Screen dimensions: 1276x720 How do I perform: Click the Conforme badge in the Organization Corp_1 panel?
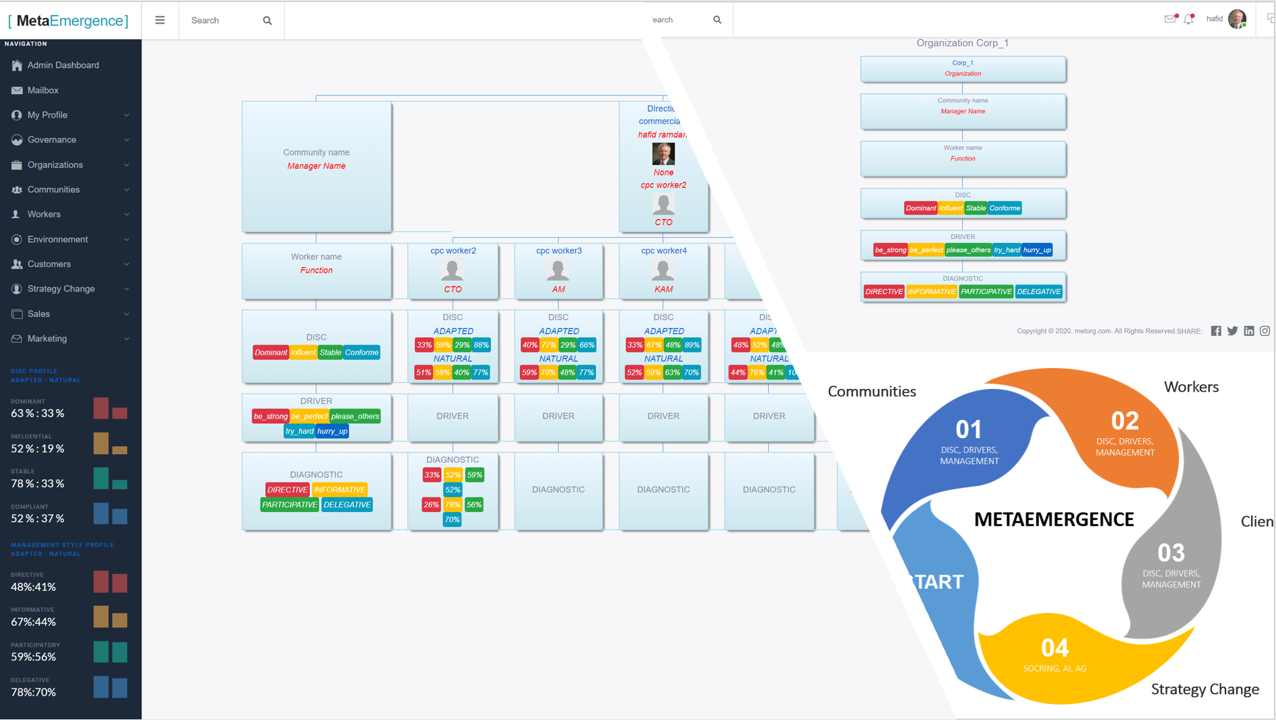click(x=1005, y=208)
